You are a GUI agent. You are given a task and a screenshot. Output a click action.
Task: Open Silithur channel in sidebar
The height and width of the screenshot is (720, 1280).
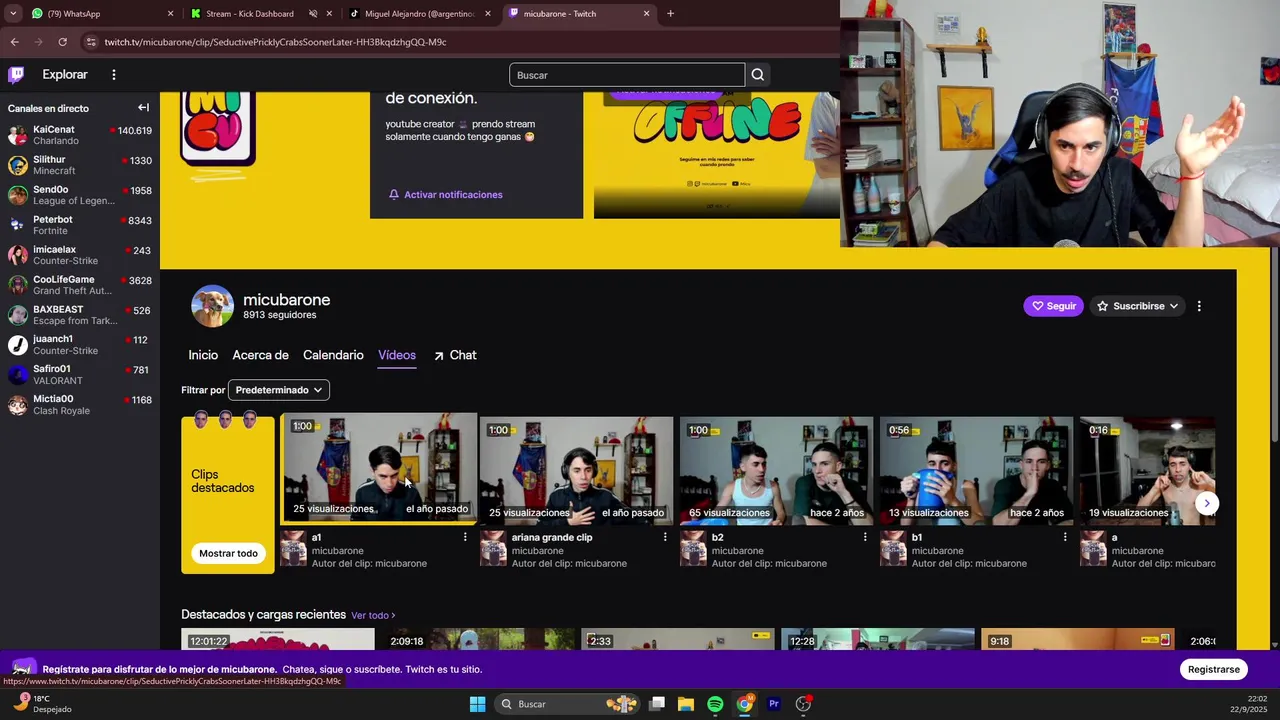(x=80, y=165)
